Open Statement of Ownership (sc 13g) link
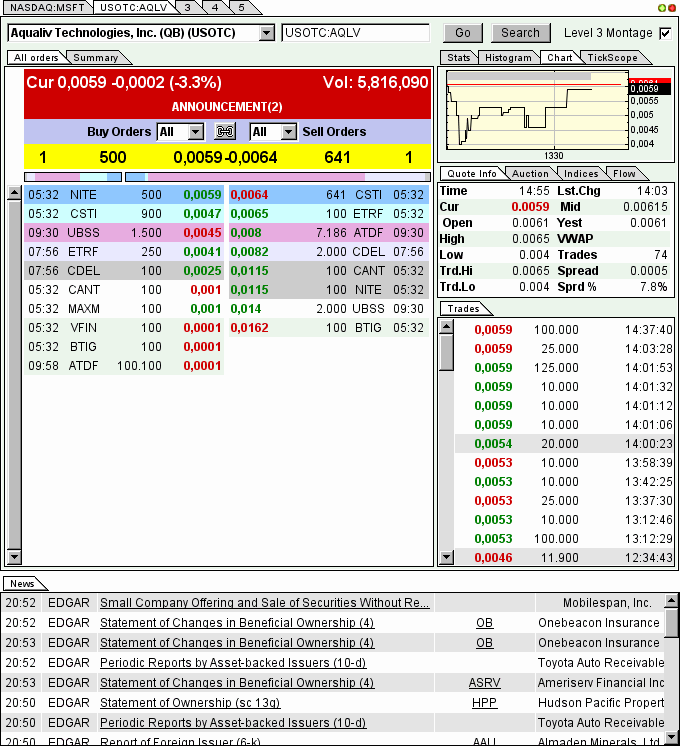This screenshot has width=680, height=750. tap(190, 703)
